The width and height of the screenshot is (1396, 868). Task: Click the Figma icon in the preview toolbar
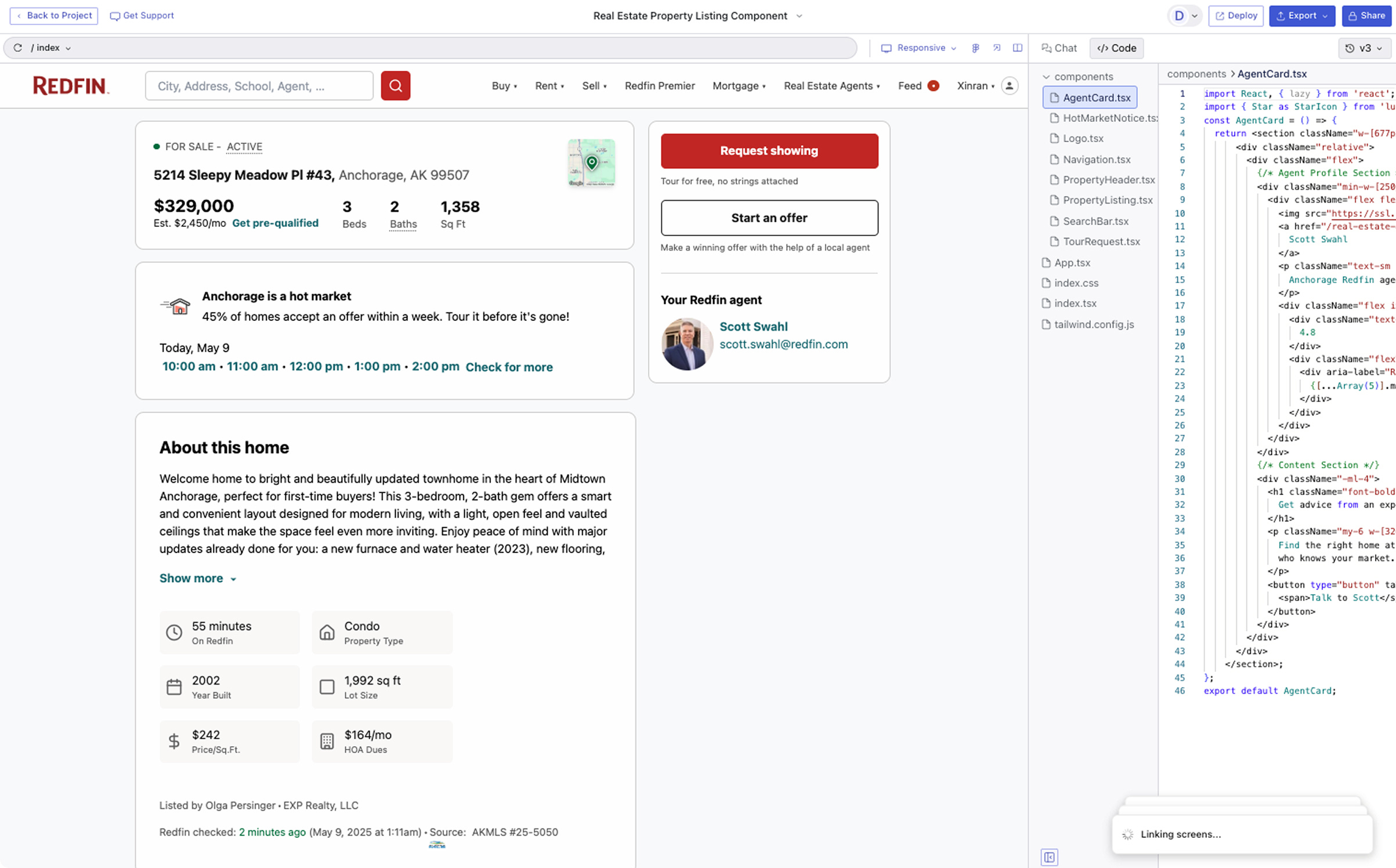click(975, 48)
